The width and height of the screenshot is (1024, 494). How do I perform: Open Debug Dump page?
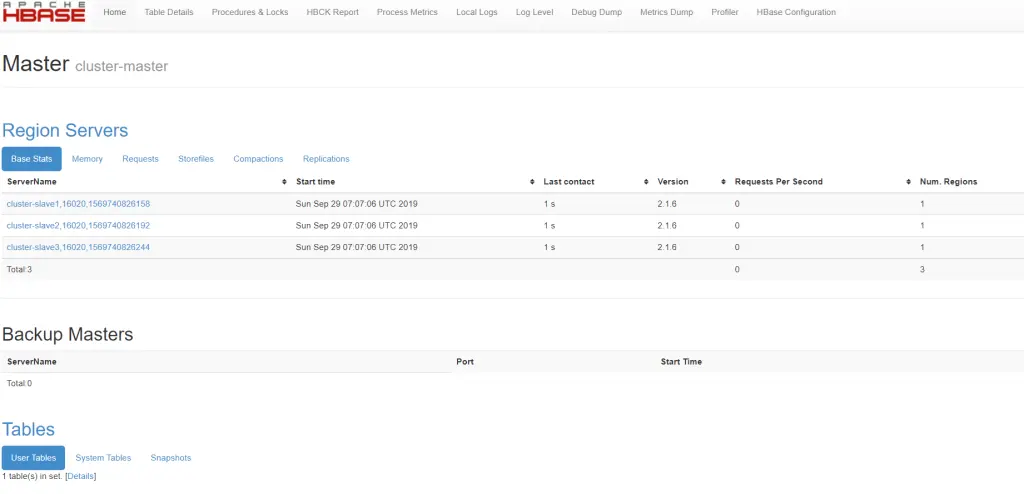pyautogui.click(x=597, y=12)
